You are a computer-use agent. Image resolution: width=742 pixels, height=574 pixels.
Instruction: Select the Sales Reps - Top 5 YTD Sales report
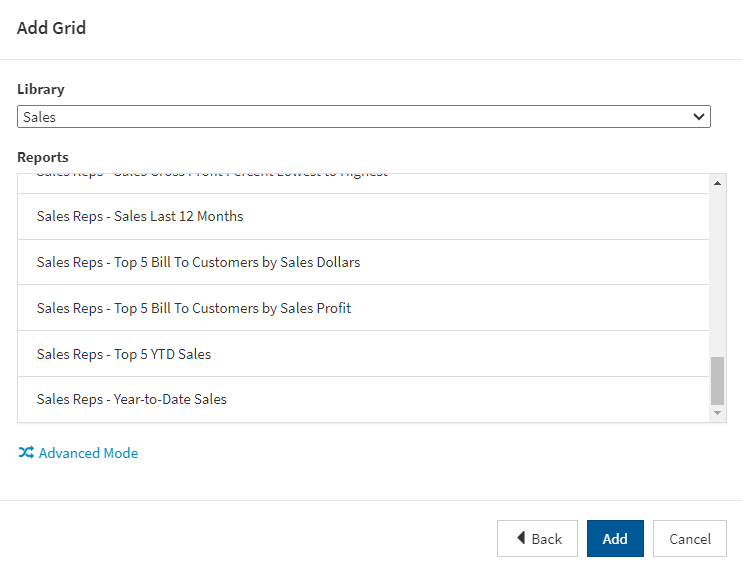[363, 354]
